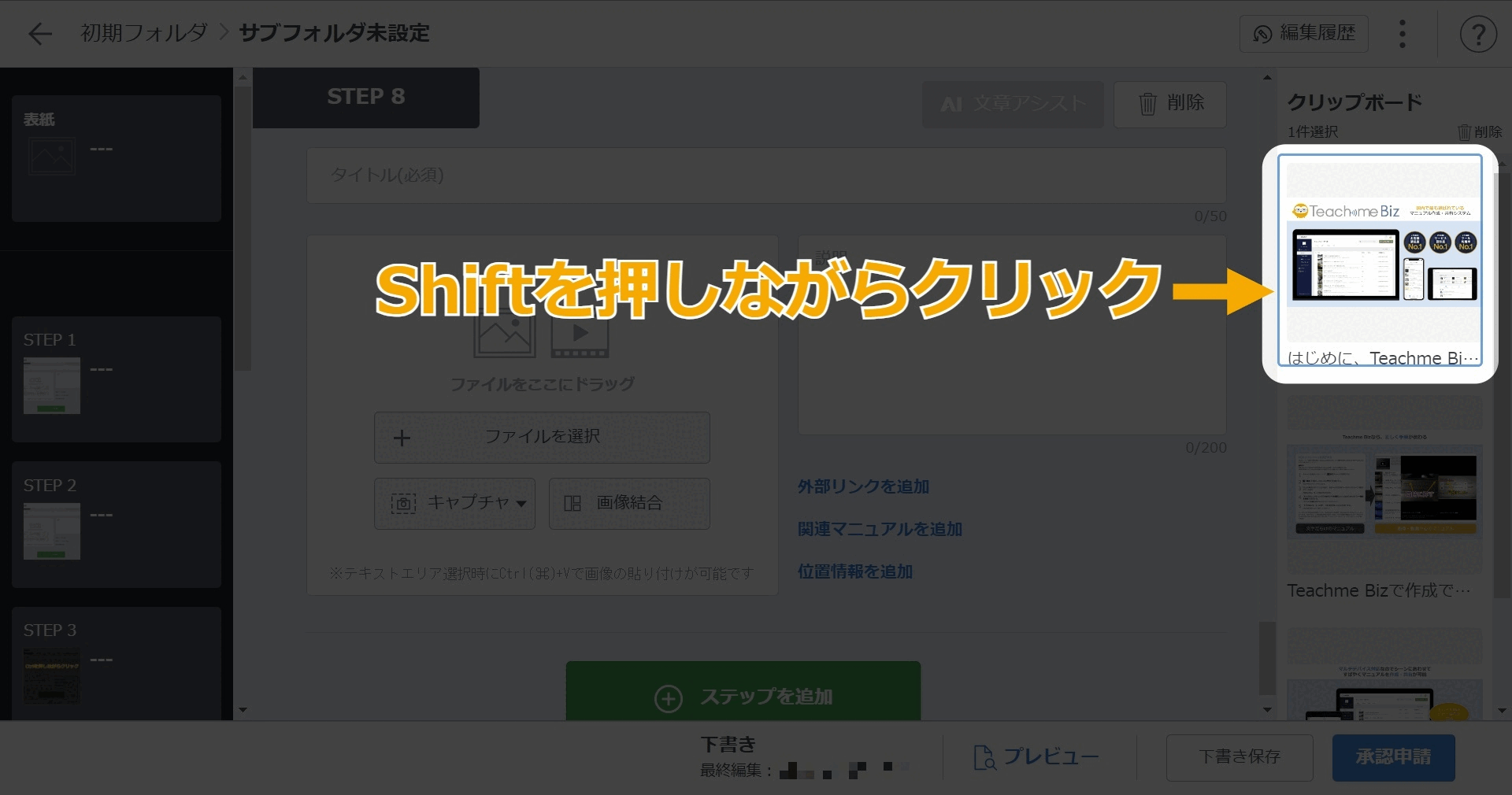Click the AI 文章アシスト icon
This screenshot has width=1512, height=795.
coord(1013,104)
